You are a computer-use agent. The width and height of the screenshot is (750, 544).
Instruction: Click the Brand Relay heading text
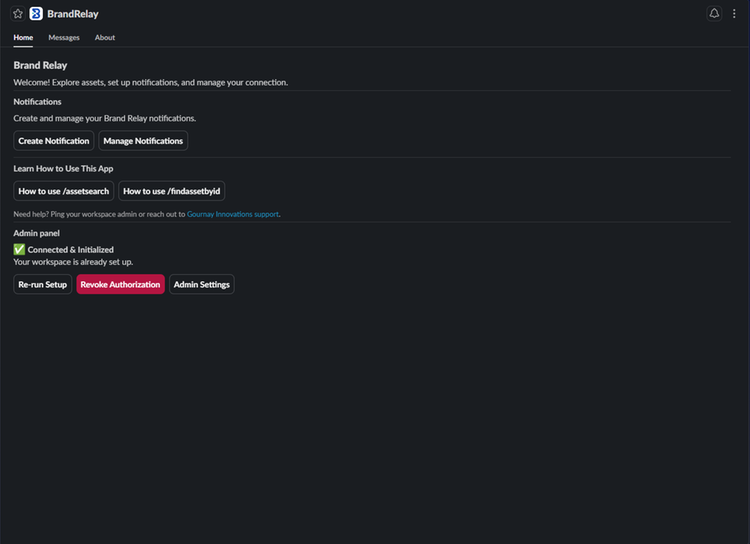pyautogui.click(x=40, y=65)
